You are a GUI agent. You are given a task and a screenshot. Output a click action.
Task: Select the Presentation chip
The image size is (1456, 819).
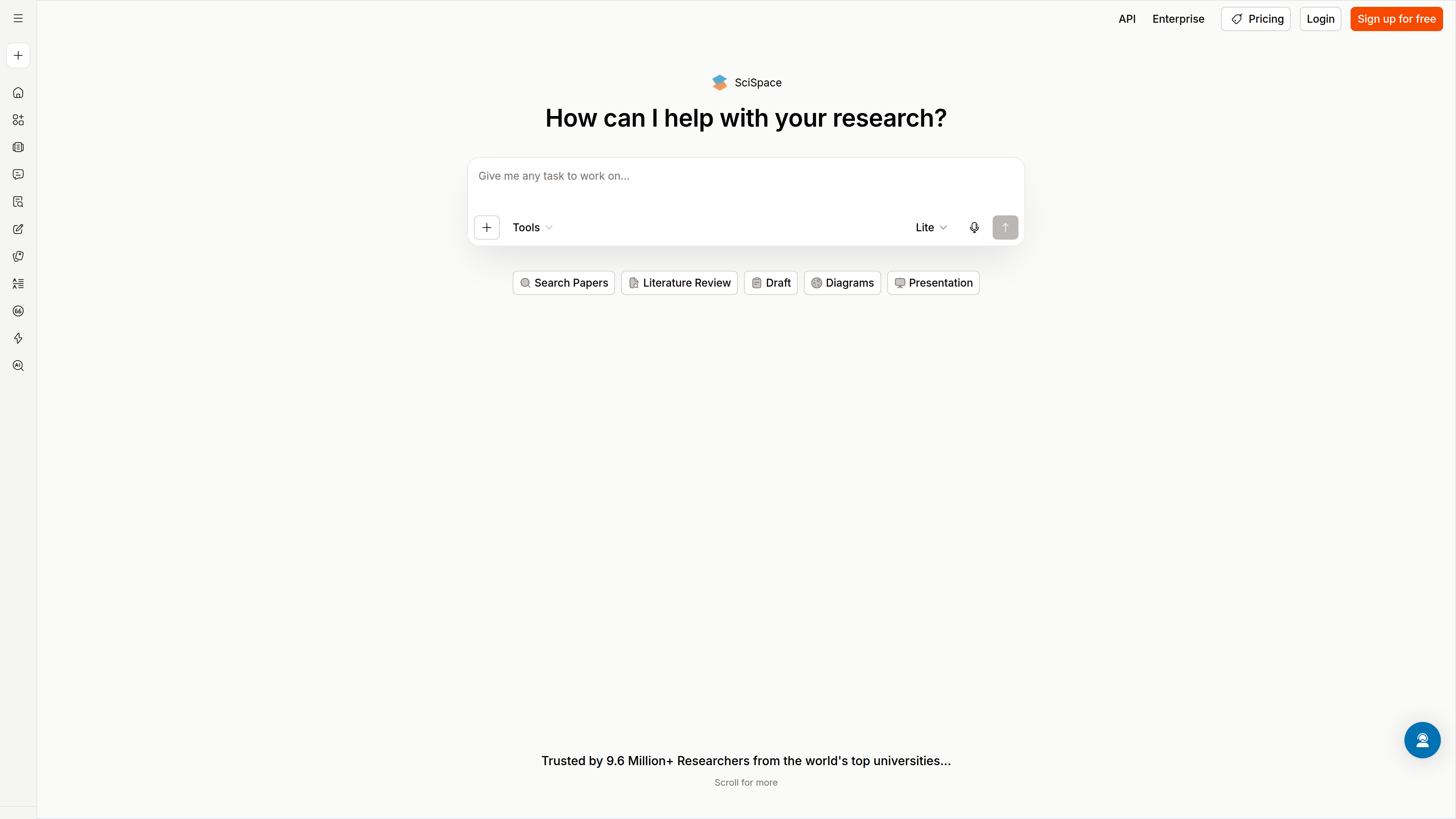tap(933, 282)
